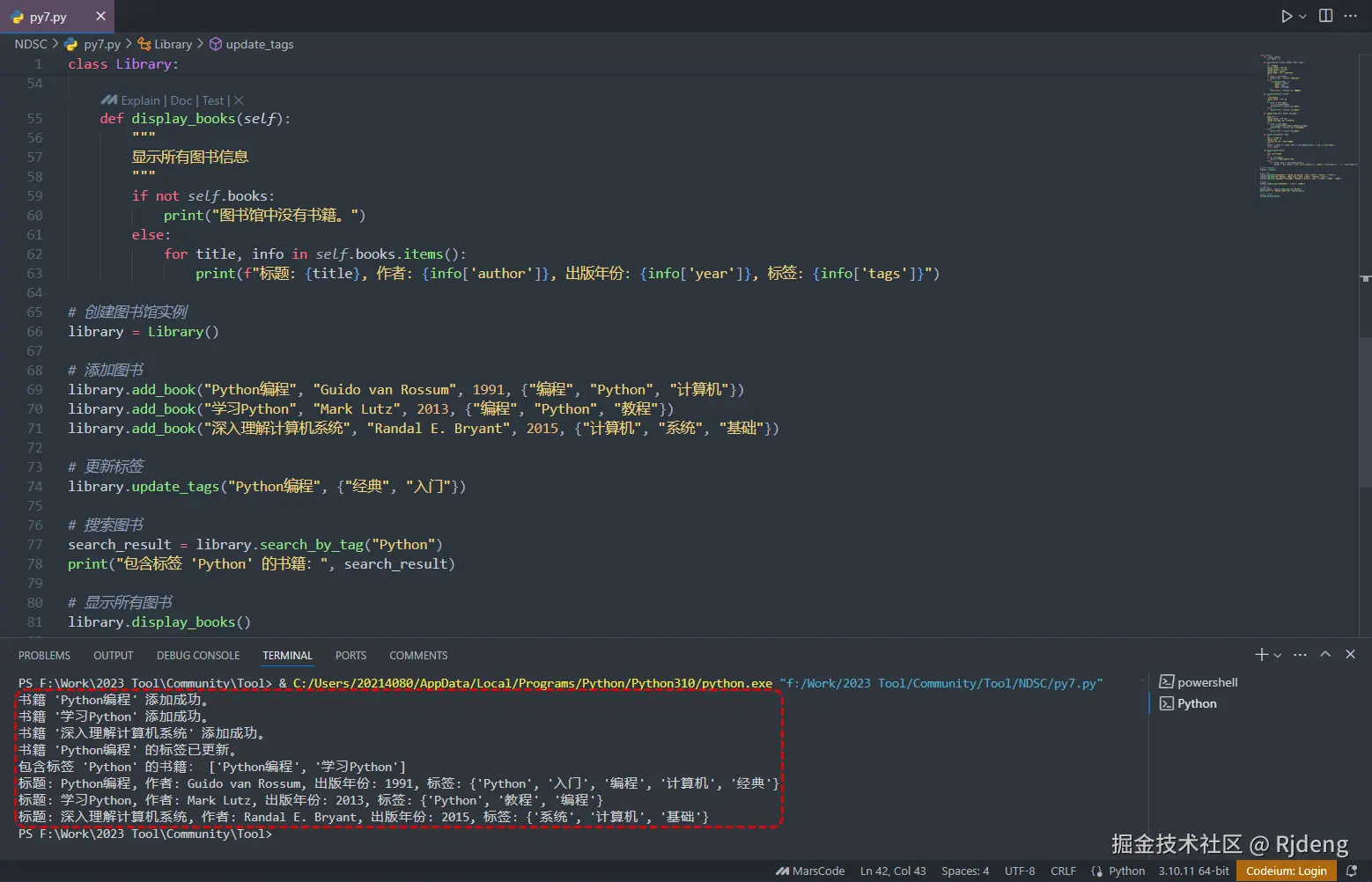Change indentation via Spaces: 4
Viewport: 1372px width, 882px height.
[x=965, y=871]
